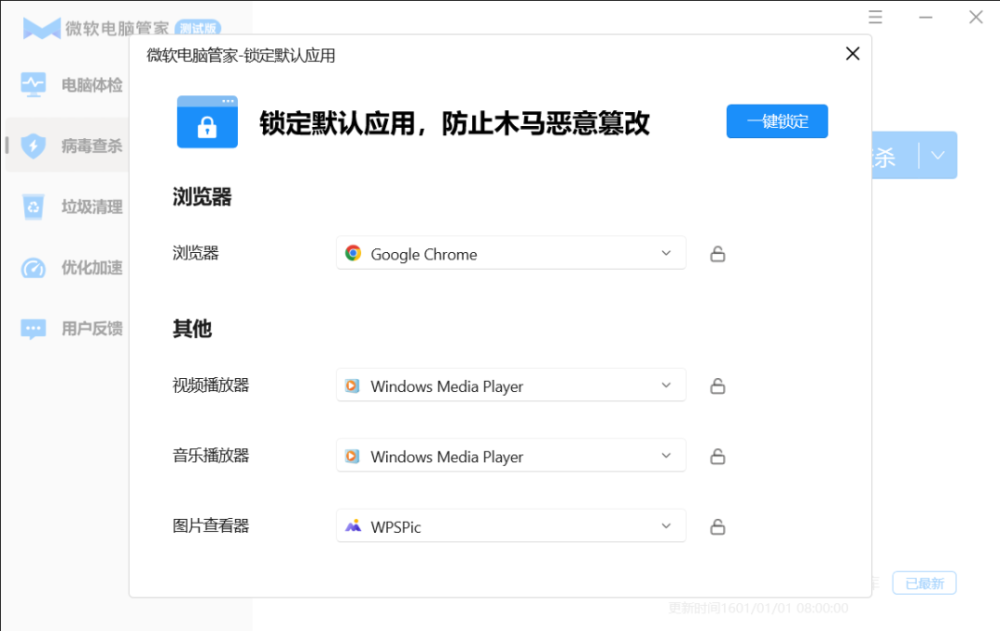Open the hamburger menu in title bar
Image resolution: width=1000 pixels, height=631 pixels.
[876, 17]
